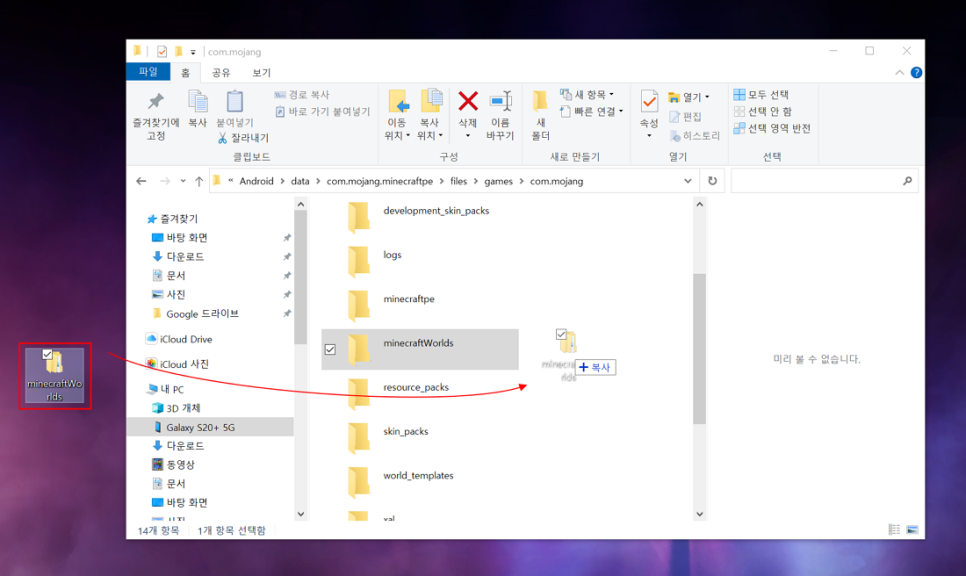Expand the address bar history dropdown
Viewport: 966px width, 576px height.
(688, 181)
